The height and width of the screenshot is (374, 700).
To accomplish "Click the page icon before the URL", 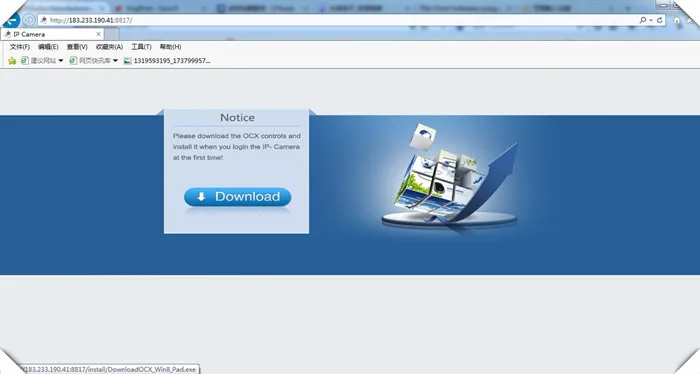I will pyautogui.click(x=44, y=20).
